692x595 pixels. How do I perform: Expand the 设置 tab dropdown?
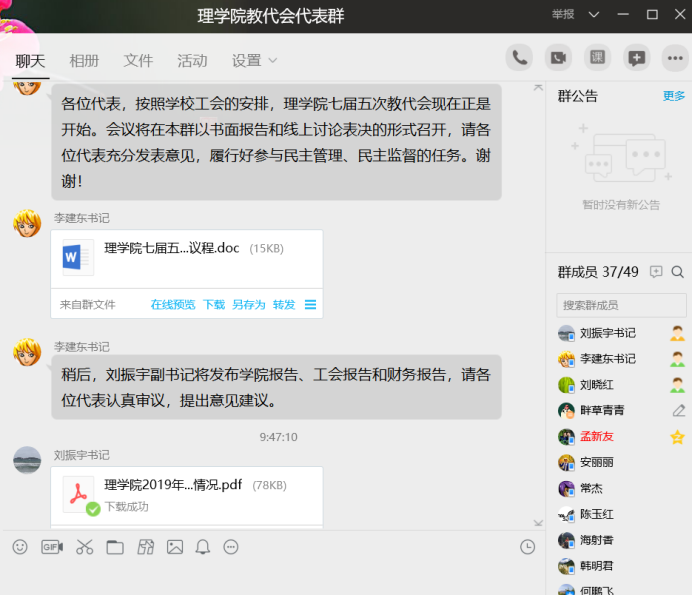point(254,61)
